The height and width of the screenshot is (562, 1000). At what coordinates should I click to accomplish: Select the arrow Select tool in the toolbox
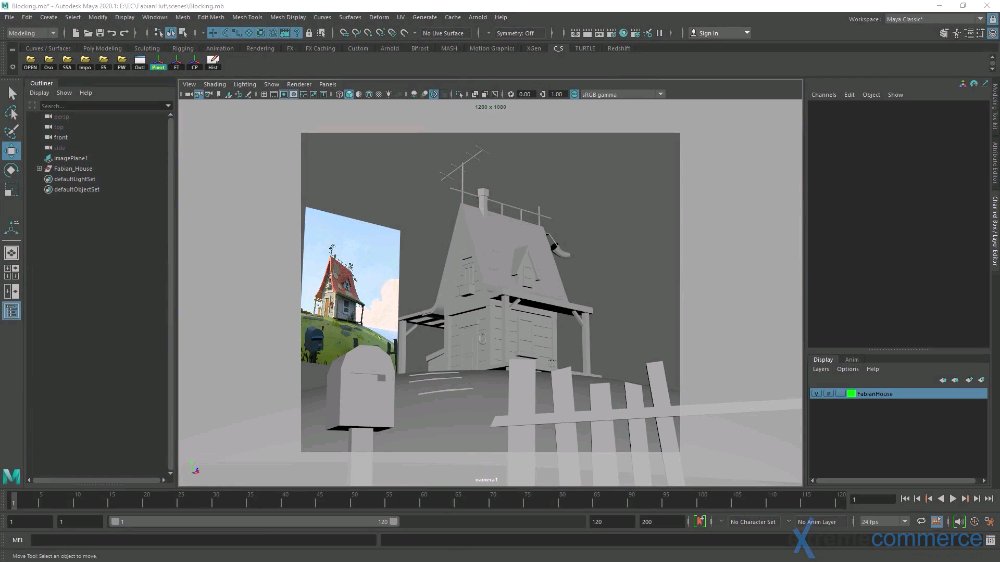click(x=11, y=93)
